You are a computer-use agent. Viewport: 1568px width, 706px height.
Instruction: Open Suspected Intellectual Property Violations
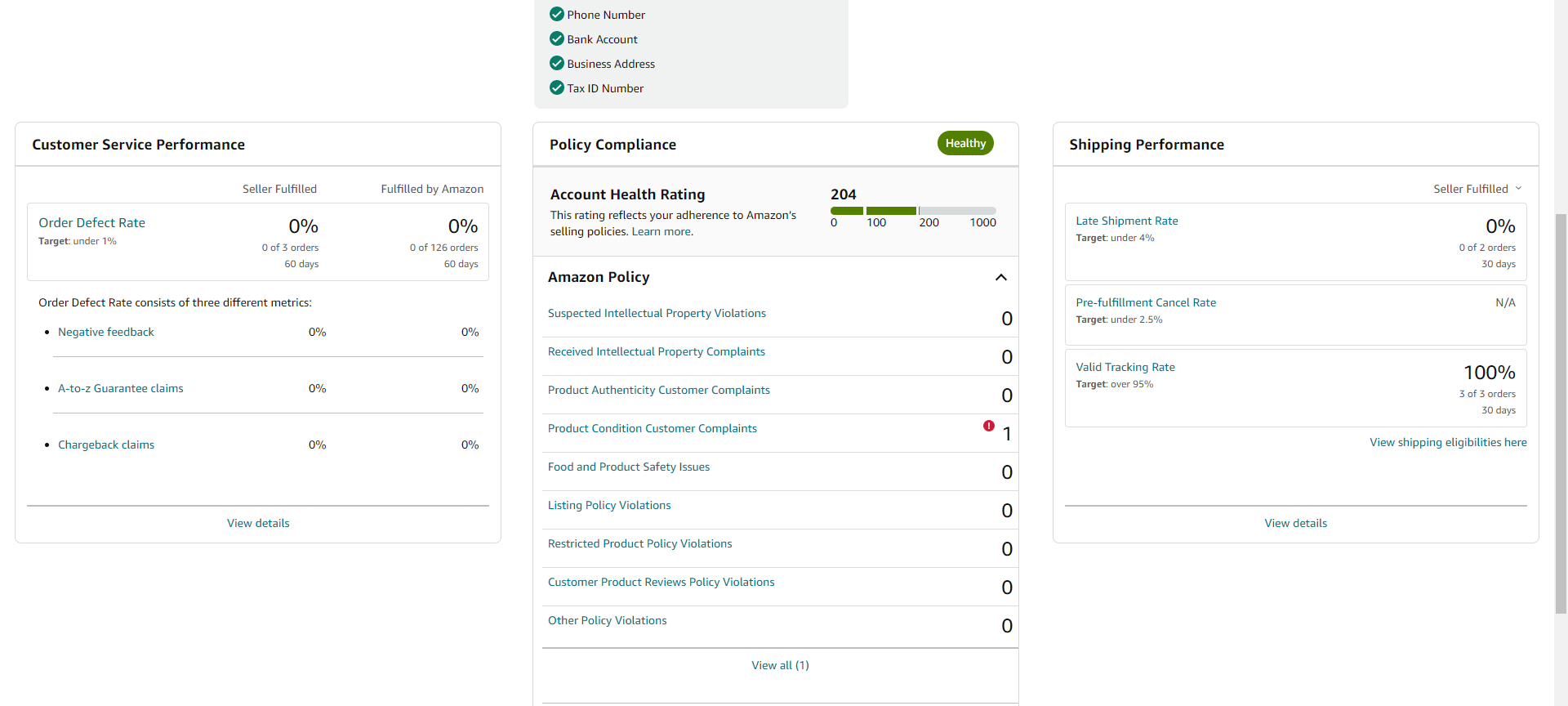pos(657,313)
